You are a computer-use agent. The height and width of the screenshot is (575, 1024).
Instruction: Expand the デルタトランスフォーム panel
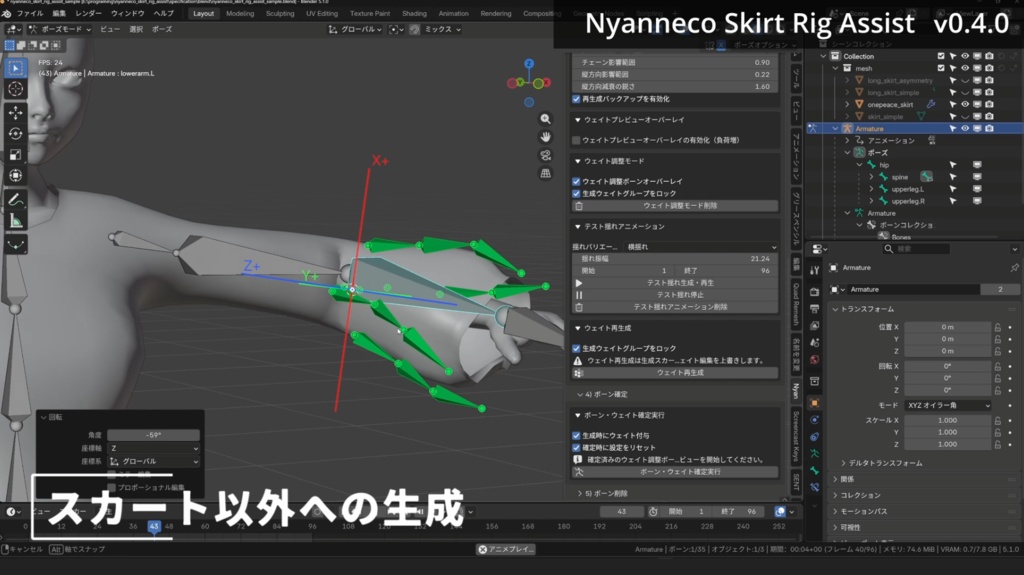[881, 463]
